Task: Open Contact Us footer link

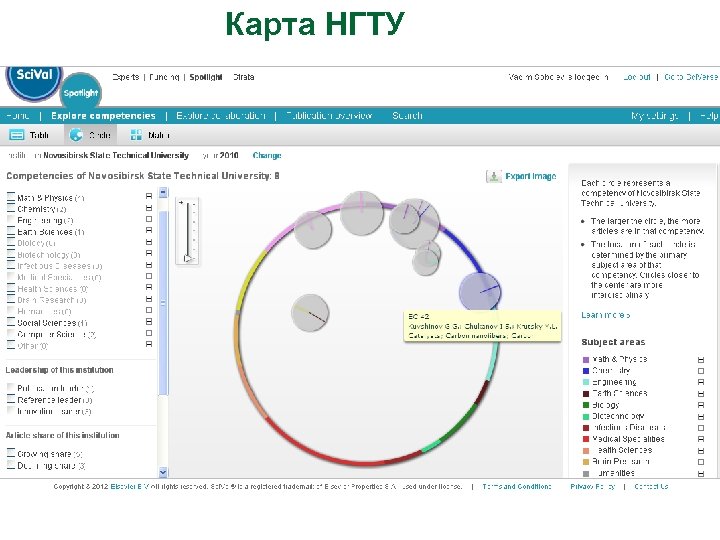Action: click(651, 486)
